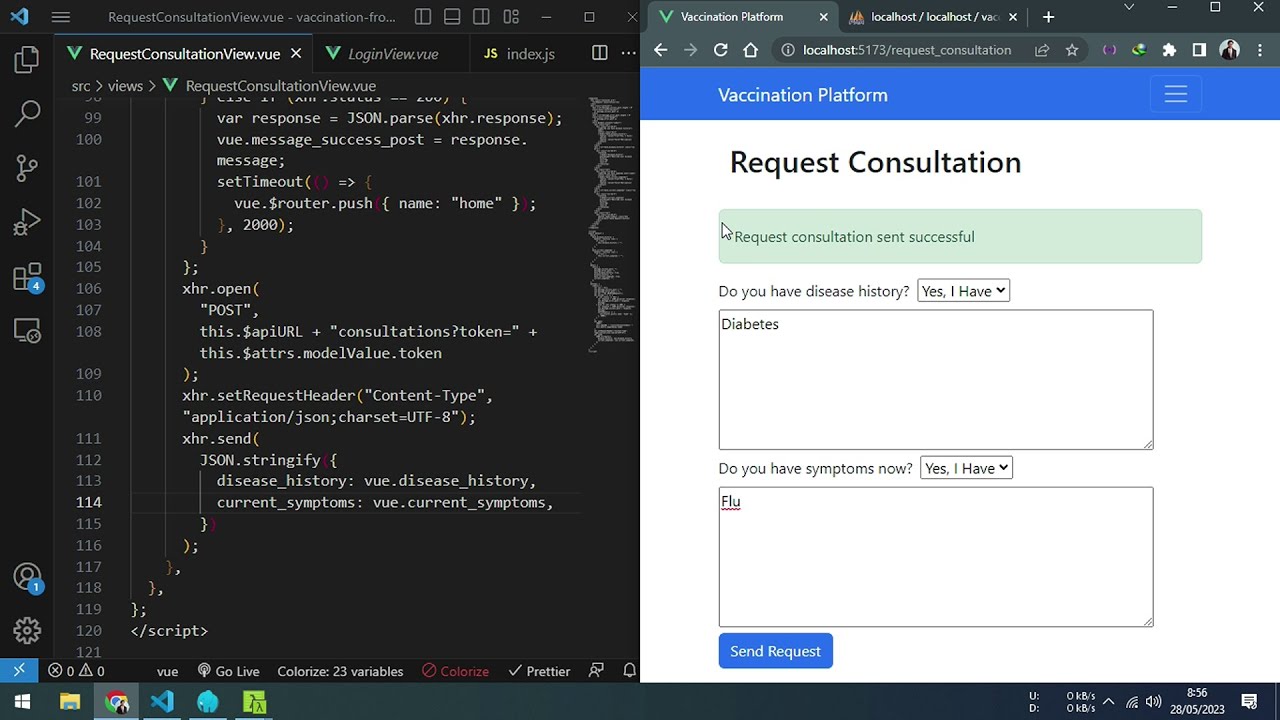Open the Chrome profile avatar
This screenshot has width=1280, height=720.
[x=1229, y=50]
